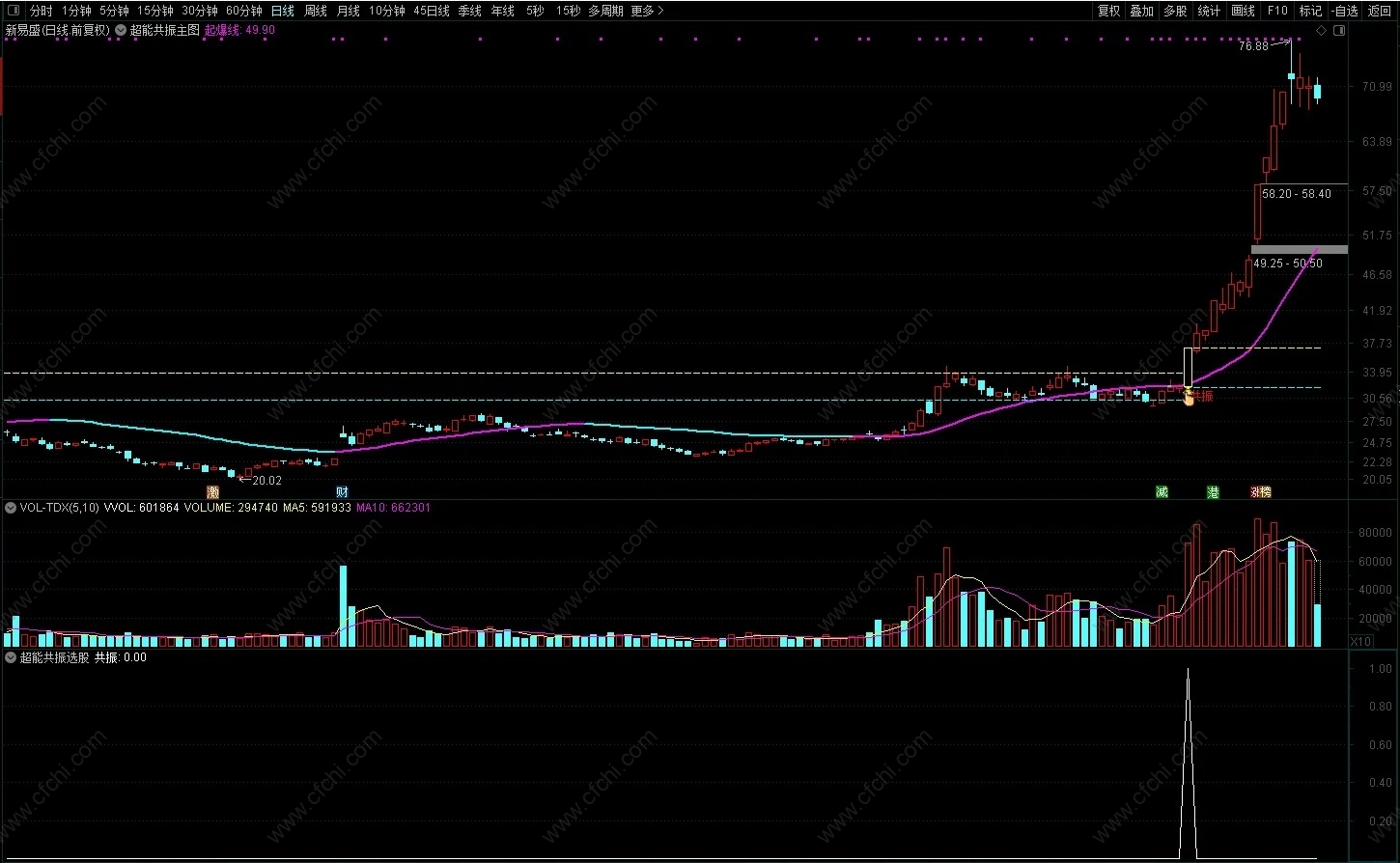The height and width of the screenshot is (863, 1400).
Task: Switch to 15分钟 period
Action: coord(154,12)
